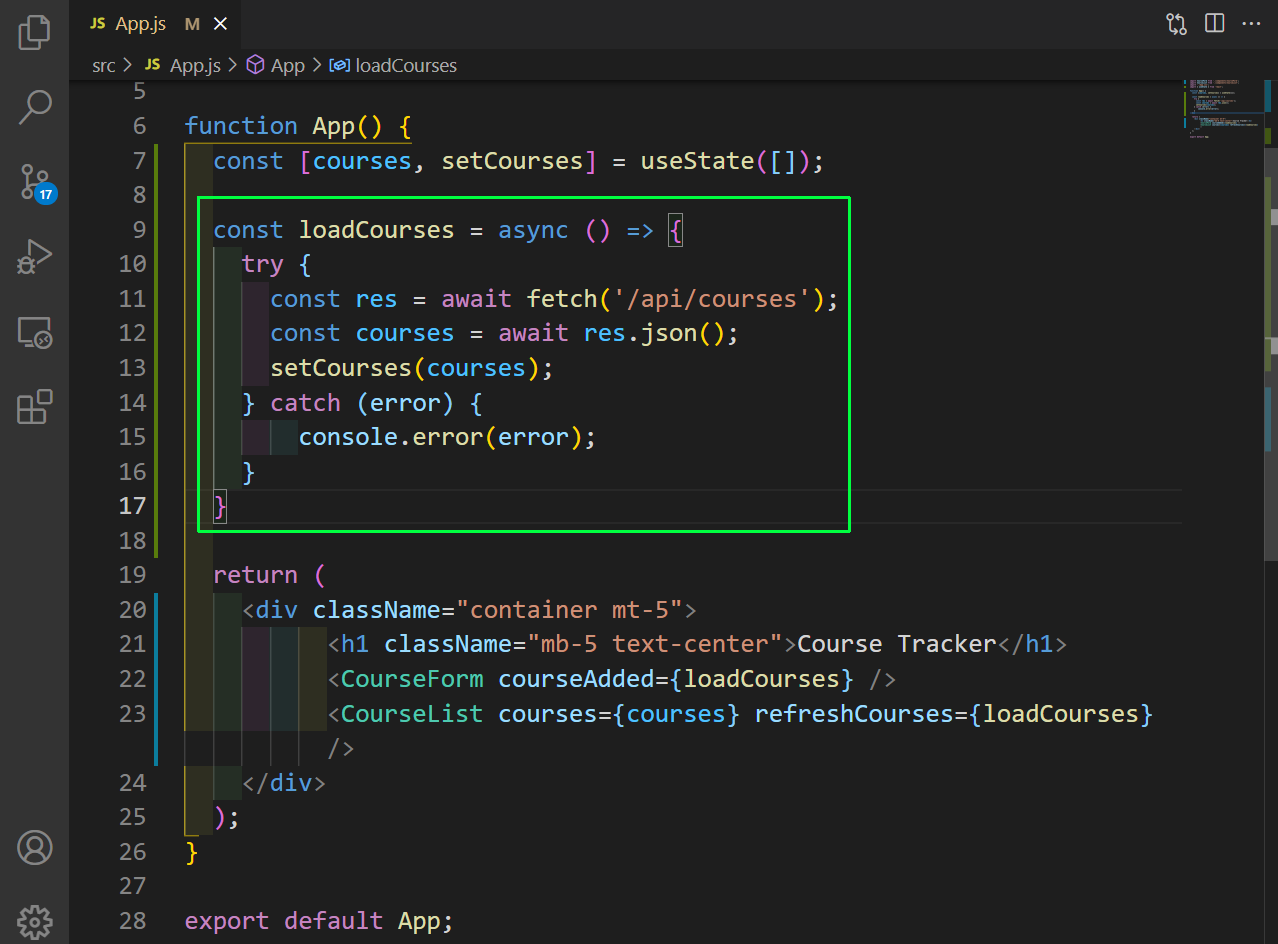Click the Course Tracker heading text

click(897, 644)
